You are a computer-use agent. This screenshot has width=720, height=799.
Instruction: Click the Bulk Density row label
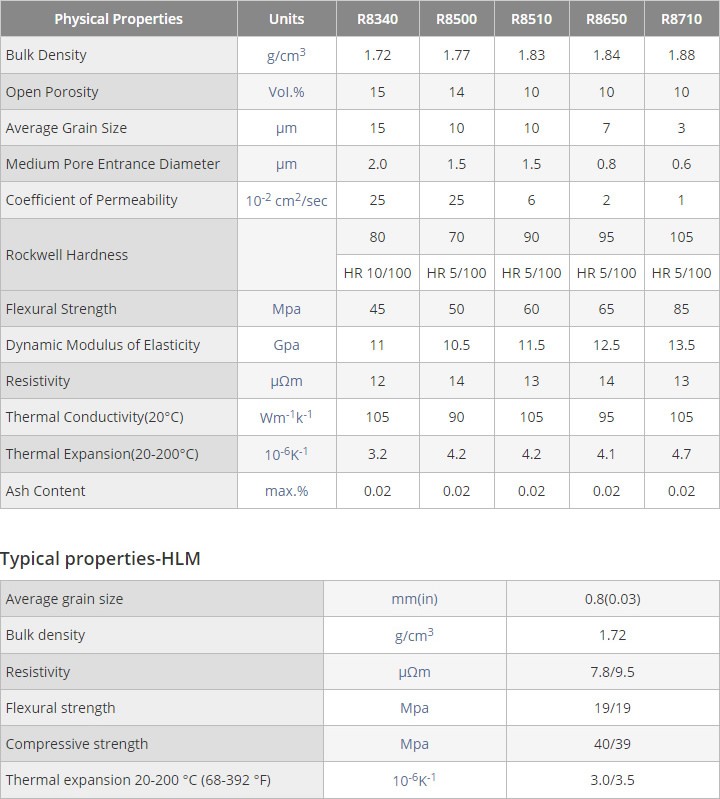pyautogui.click(x=46, y=55)
